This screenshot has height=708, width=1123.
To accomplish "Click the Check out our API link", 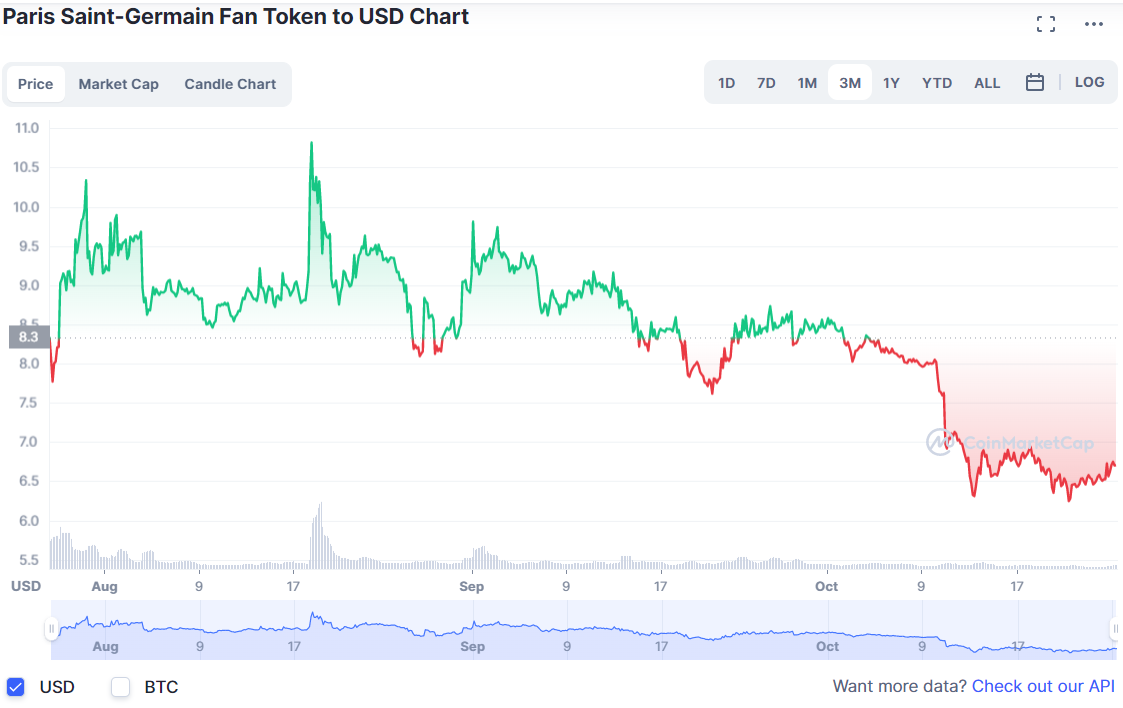I will coord(1043,687).
